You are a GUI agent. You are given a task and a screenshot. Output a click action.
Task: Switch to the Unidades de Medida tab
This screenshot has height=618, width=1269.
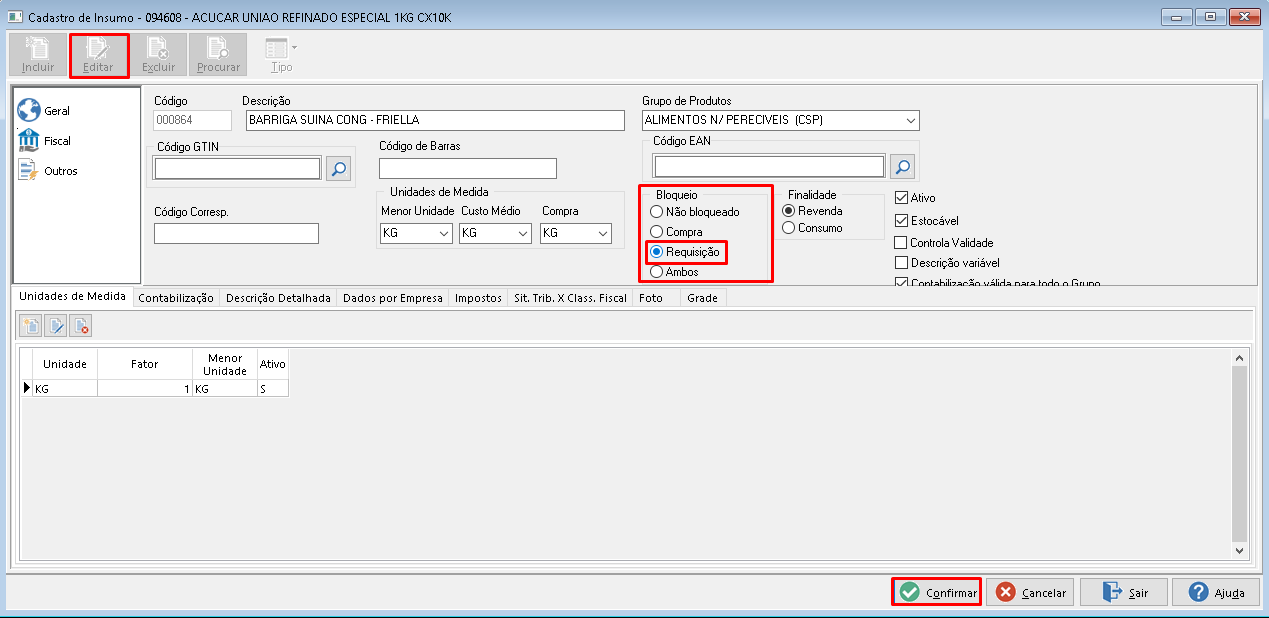(x=72, y=297)
